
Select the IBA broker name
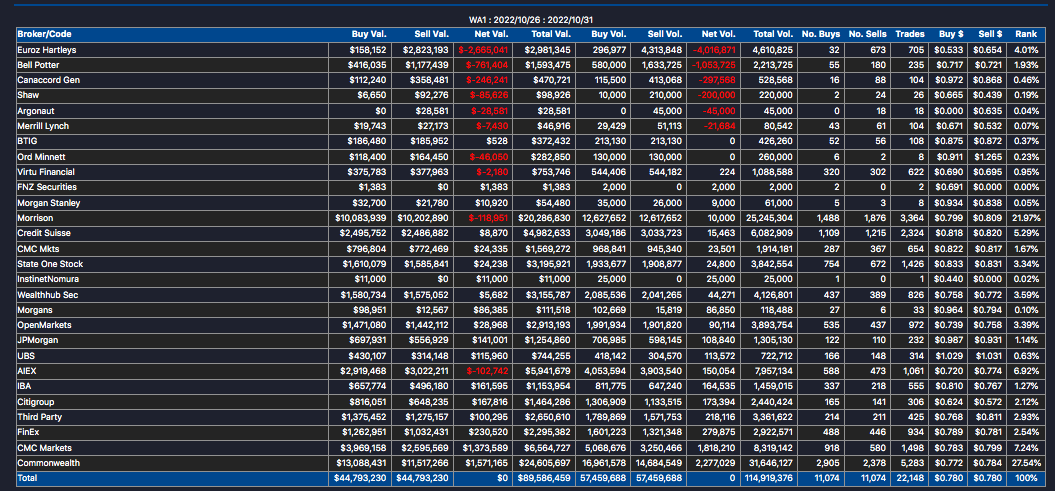25,386
